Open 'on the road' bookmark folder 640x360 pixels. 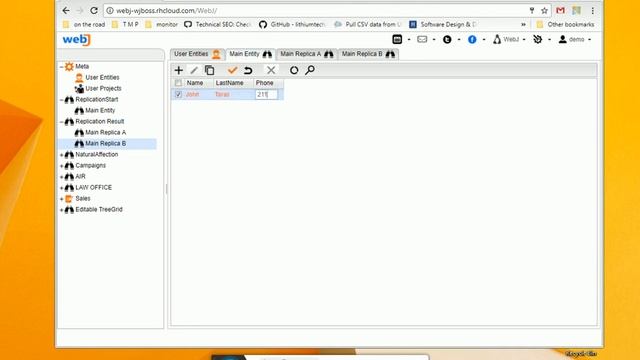(x=84, y=24)
